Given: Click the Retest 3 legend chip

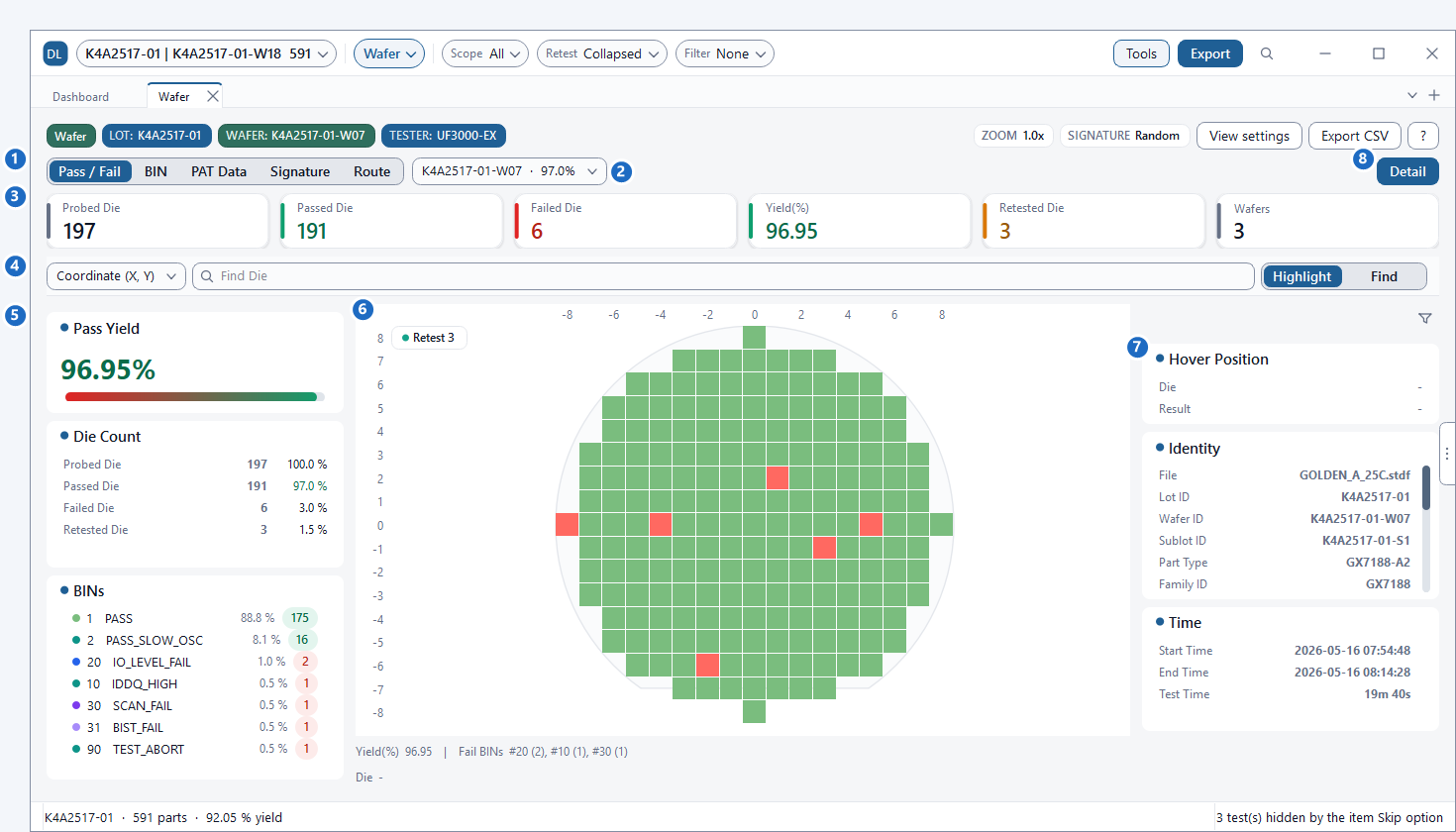Looking at the screenshot, I should click(x=429, y=338).
